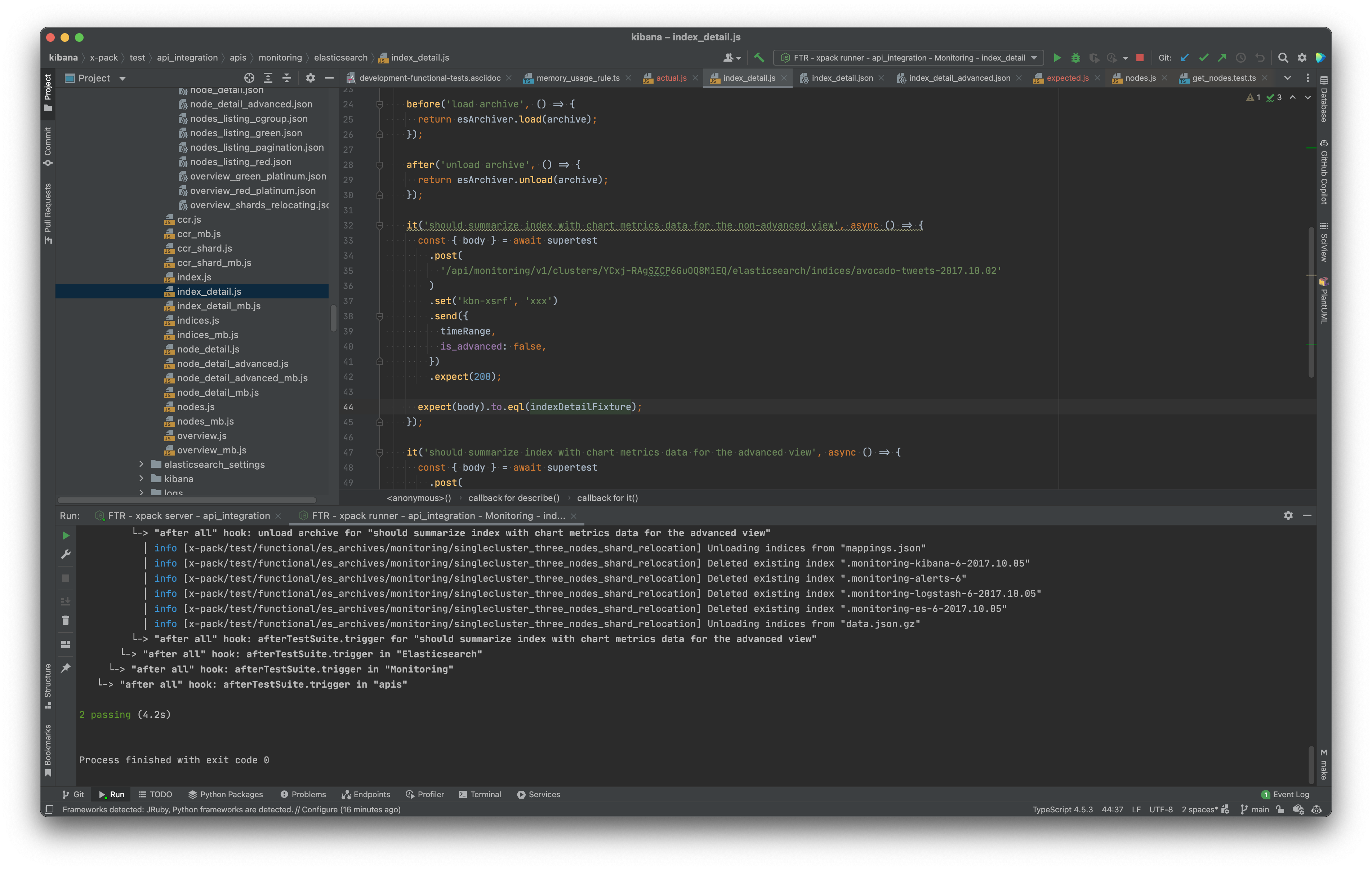Select opened file target icon in Project panel

point(249,78)
